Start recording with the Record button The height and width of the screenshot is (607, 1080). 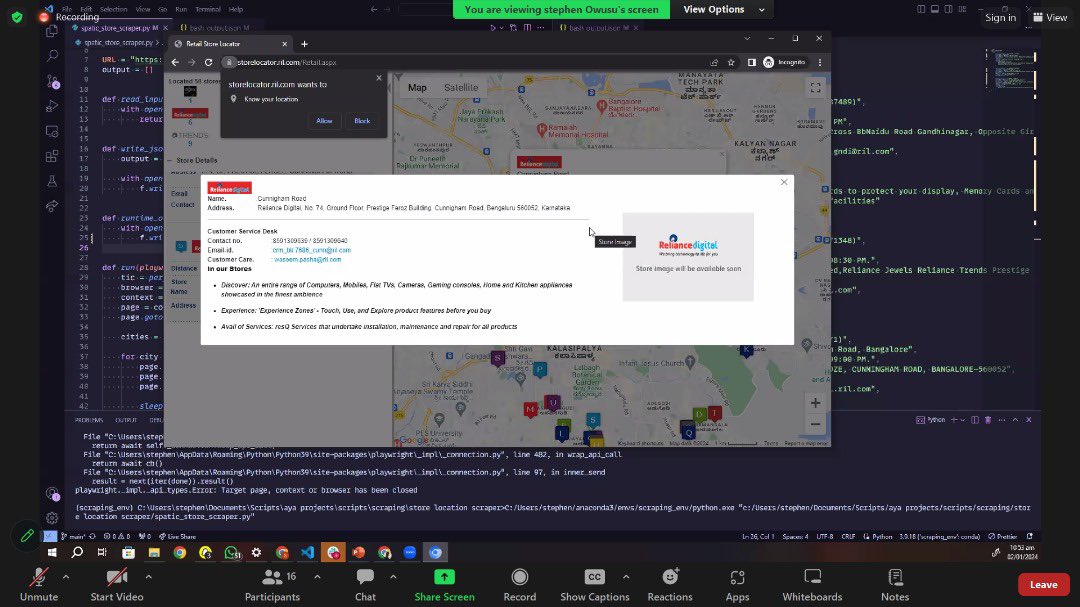519,585
